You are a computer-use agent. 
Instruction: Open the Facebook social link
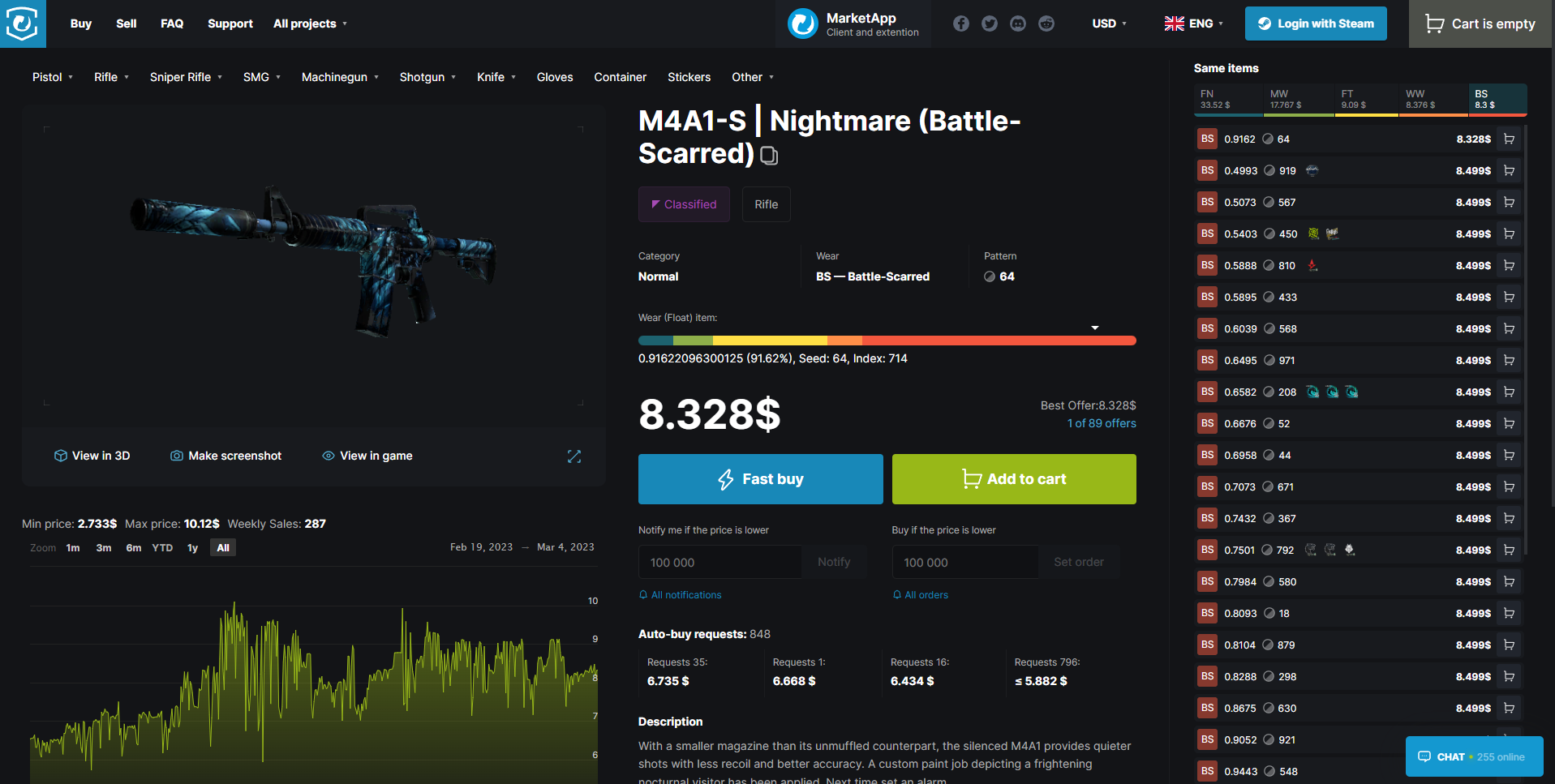pos(961,24)
